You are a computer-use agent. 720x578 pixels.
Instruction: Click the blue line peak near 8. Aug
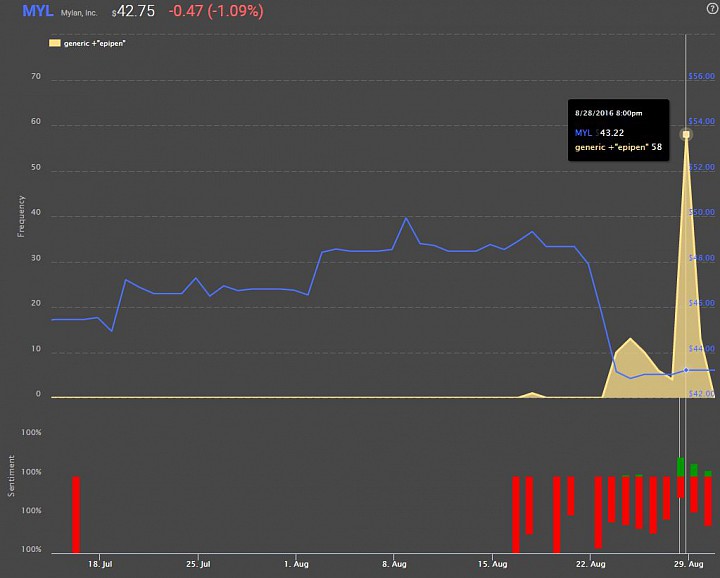pyautogui.click(x=406, y=218)
